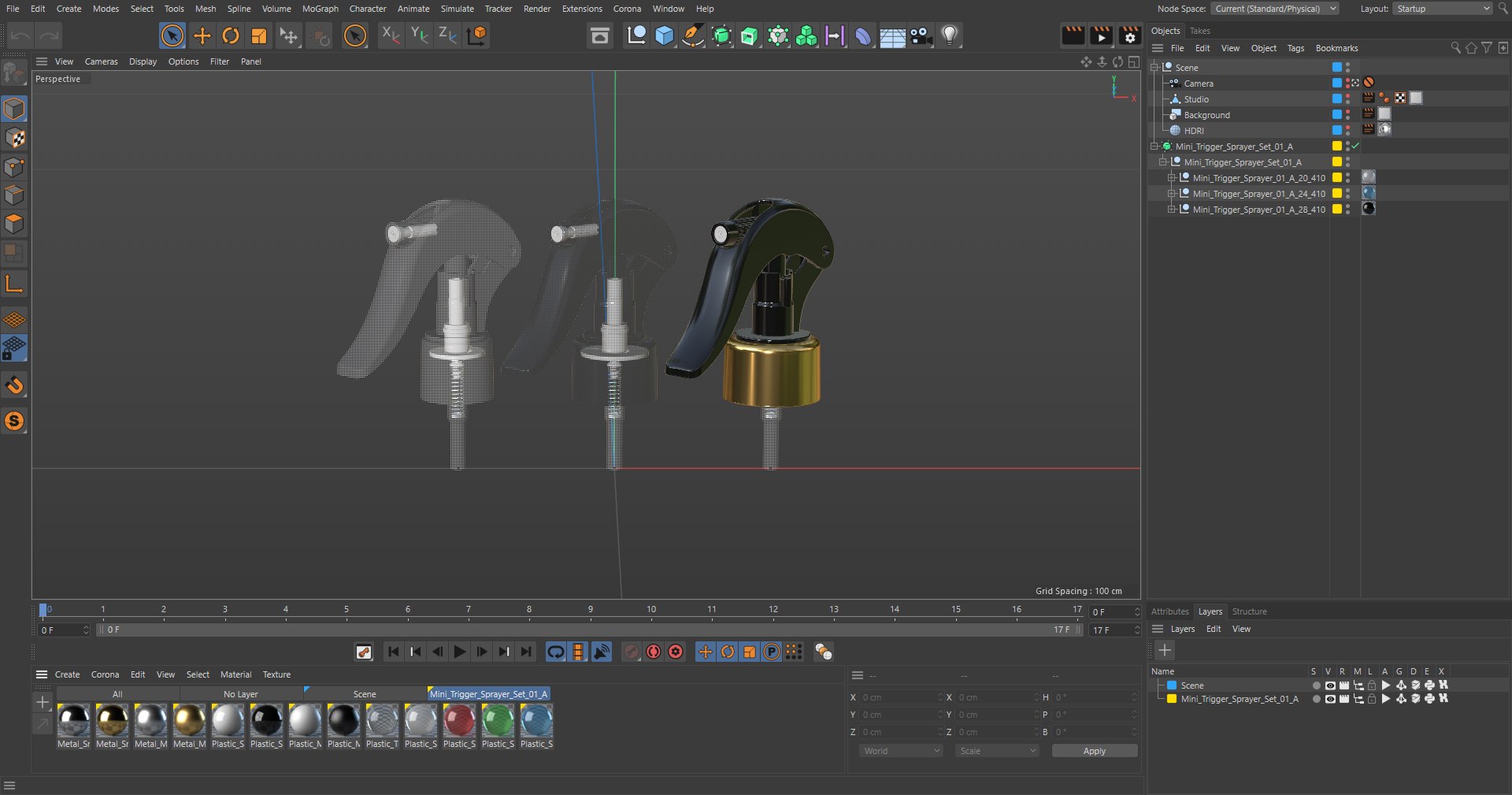Play the animation forward

(x=460, y=652)
